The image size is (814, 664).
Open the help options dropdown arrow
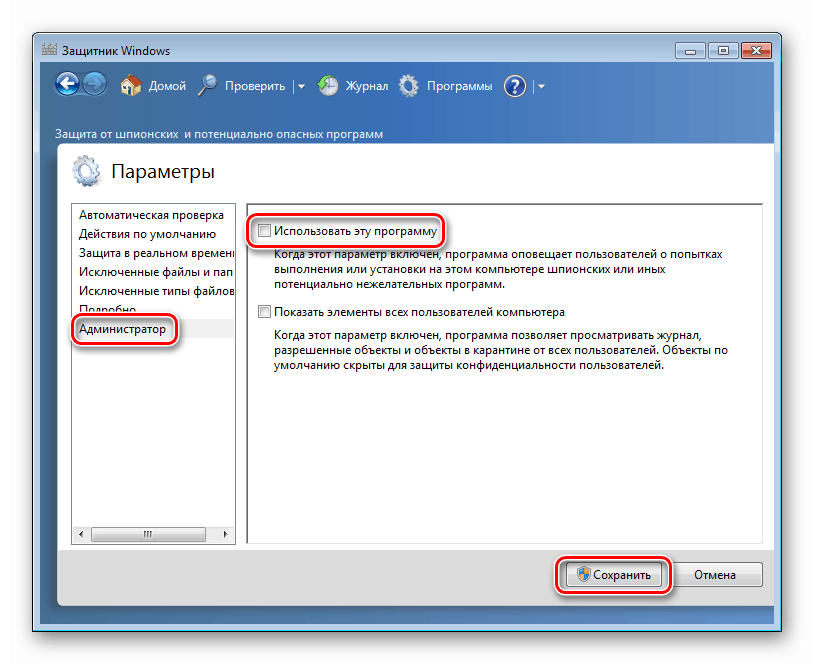click(541, 87)
